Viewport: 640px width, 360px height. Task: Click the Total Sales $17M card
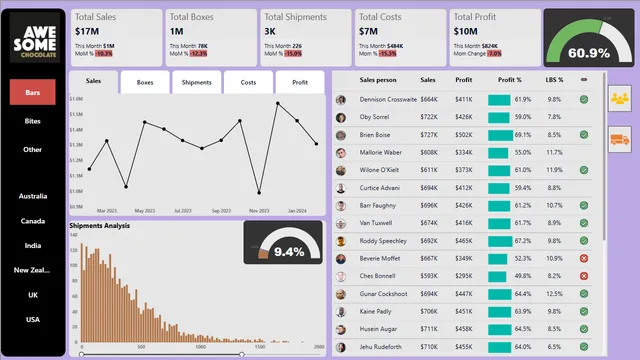click(x=116, y=38)
